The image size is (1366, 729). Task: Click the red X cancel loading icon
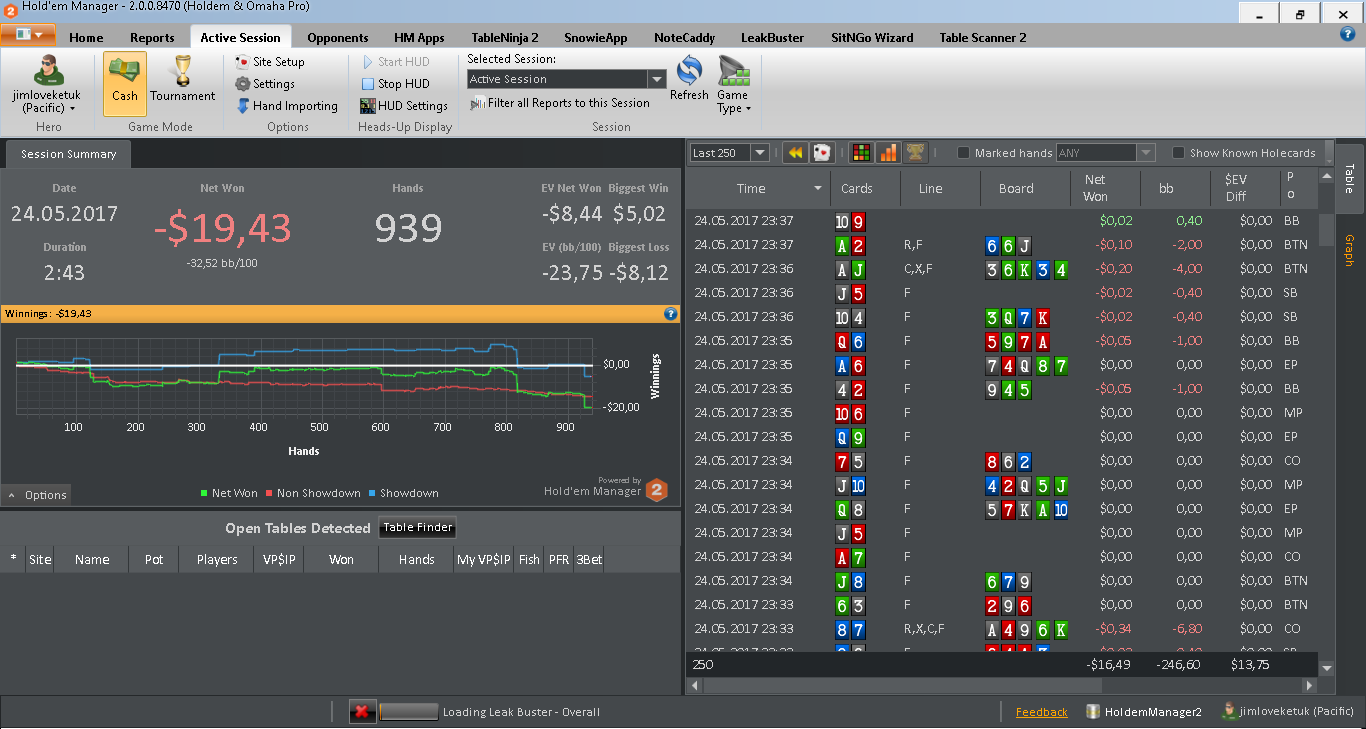point(362,712)
